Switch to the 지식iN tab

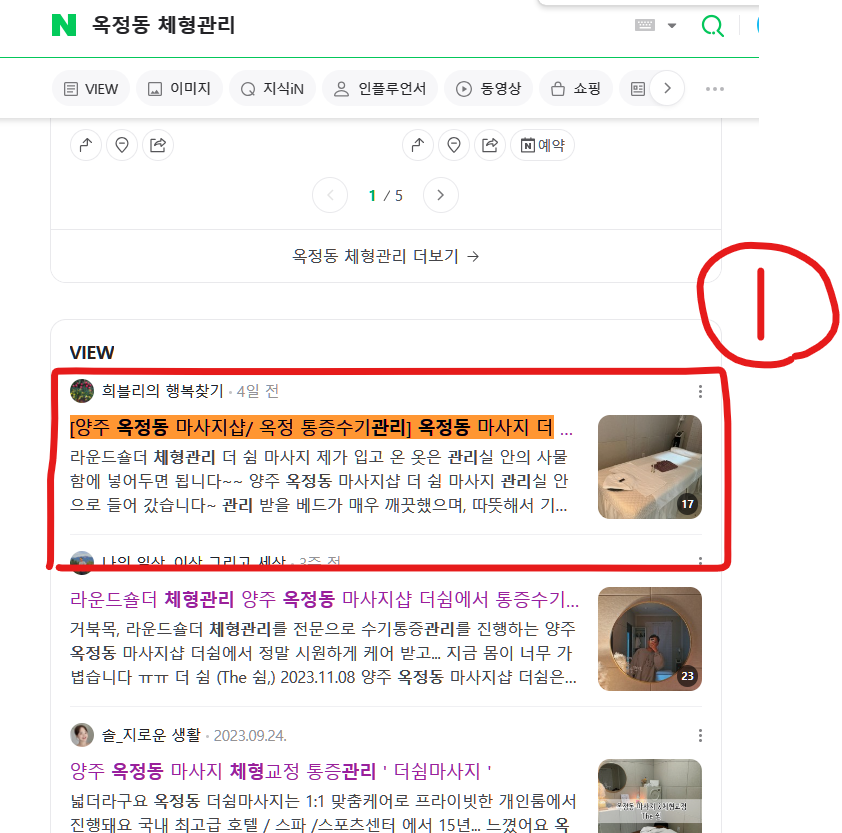coord(272,89)
